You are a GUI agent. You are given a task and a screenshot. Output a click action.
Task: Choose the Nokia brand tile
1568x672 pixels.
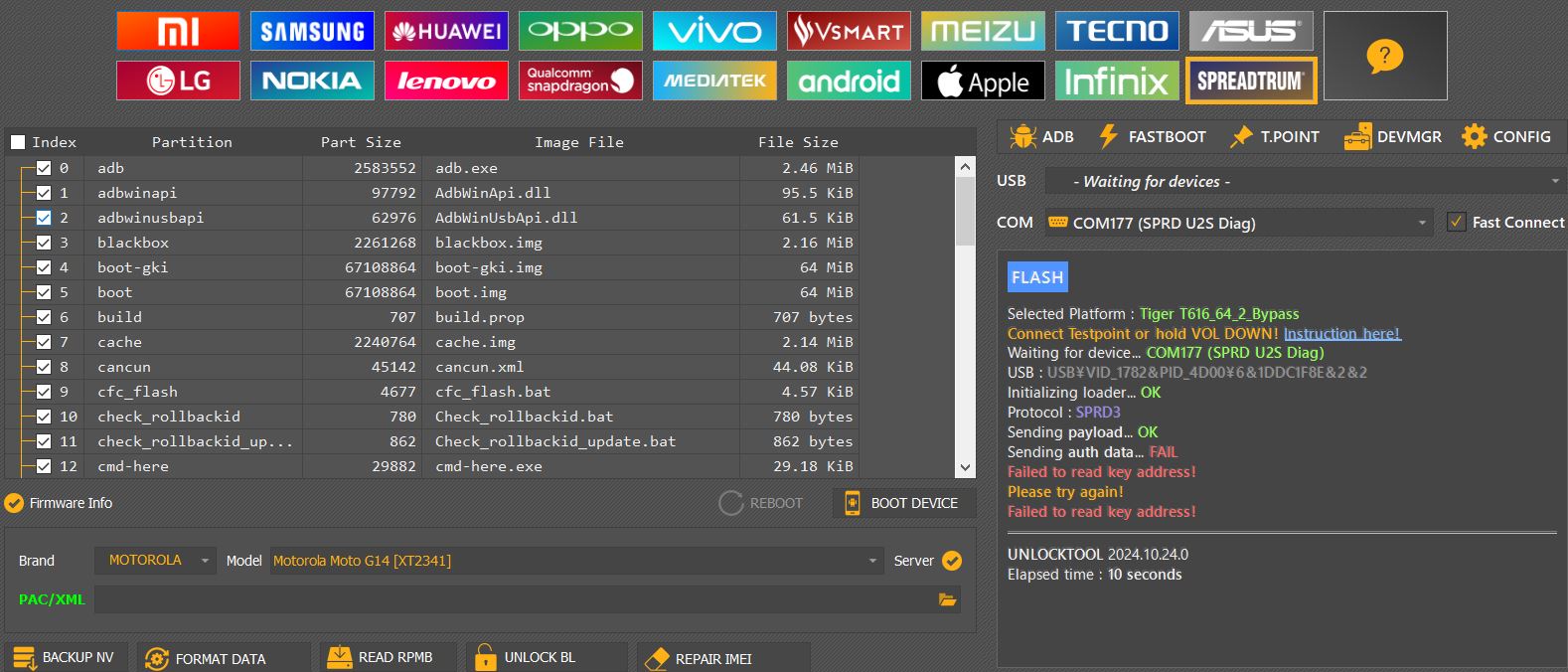pos(312,81)
